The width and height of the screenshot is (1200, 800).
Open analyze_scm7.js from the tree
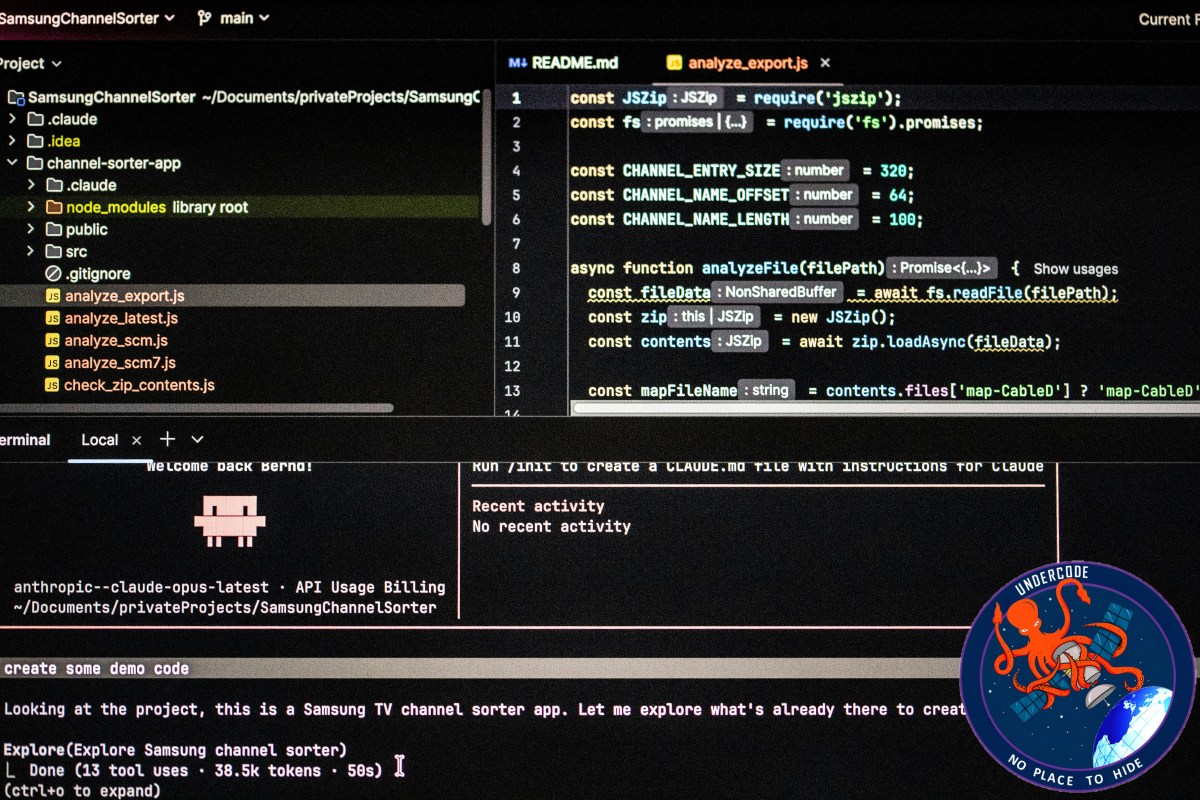[x=120, y=362]
